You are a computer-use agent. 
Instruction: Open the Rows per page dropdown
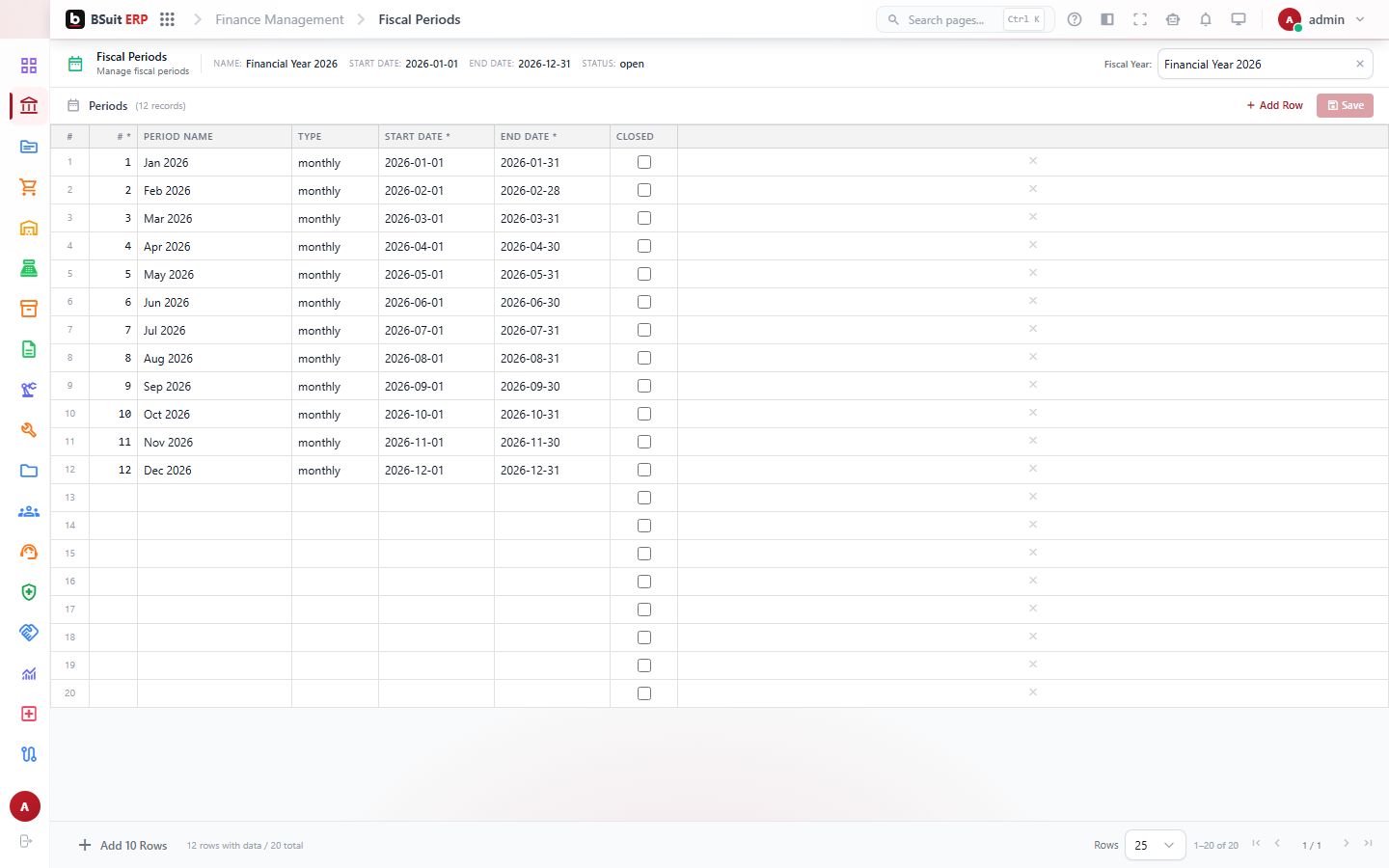coord(1155,845)
